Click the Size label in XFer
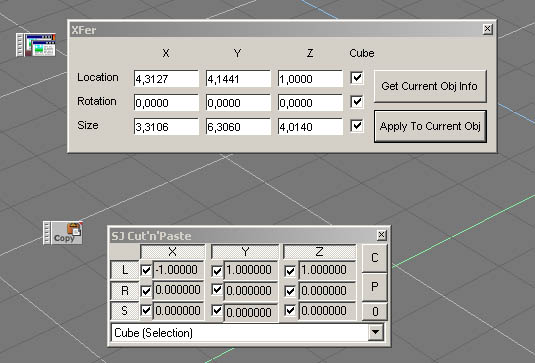This screenshot has height=363, width=535. (88, 126)
